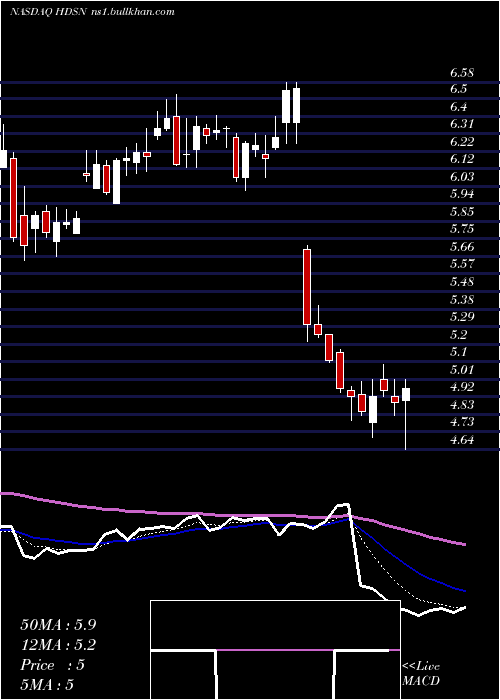Click the 5.2 price axis label
Image resolution: width=500 pixels, height=700 pixels.
coord(459,334)
